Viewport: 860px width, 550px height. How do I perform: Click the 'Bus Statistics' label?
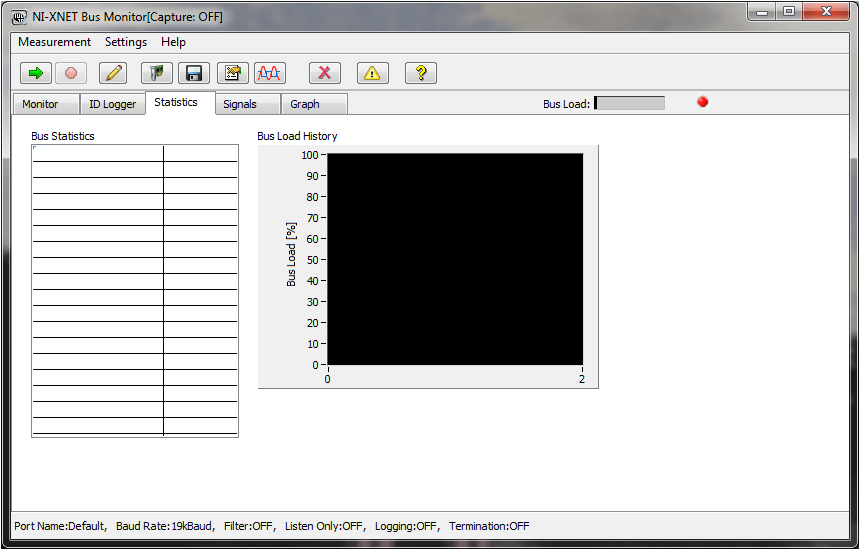click(63, 136)
